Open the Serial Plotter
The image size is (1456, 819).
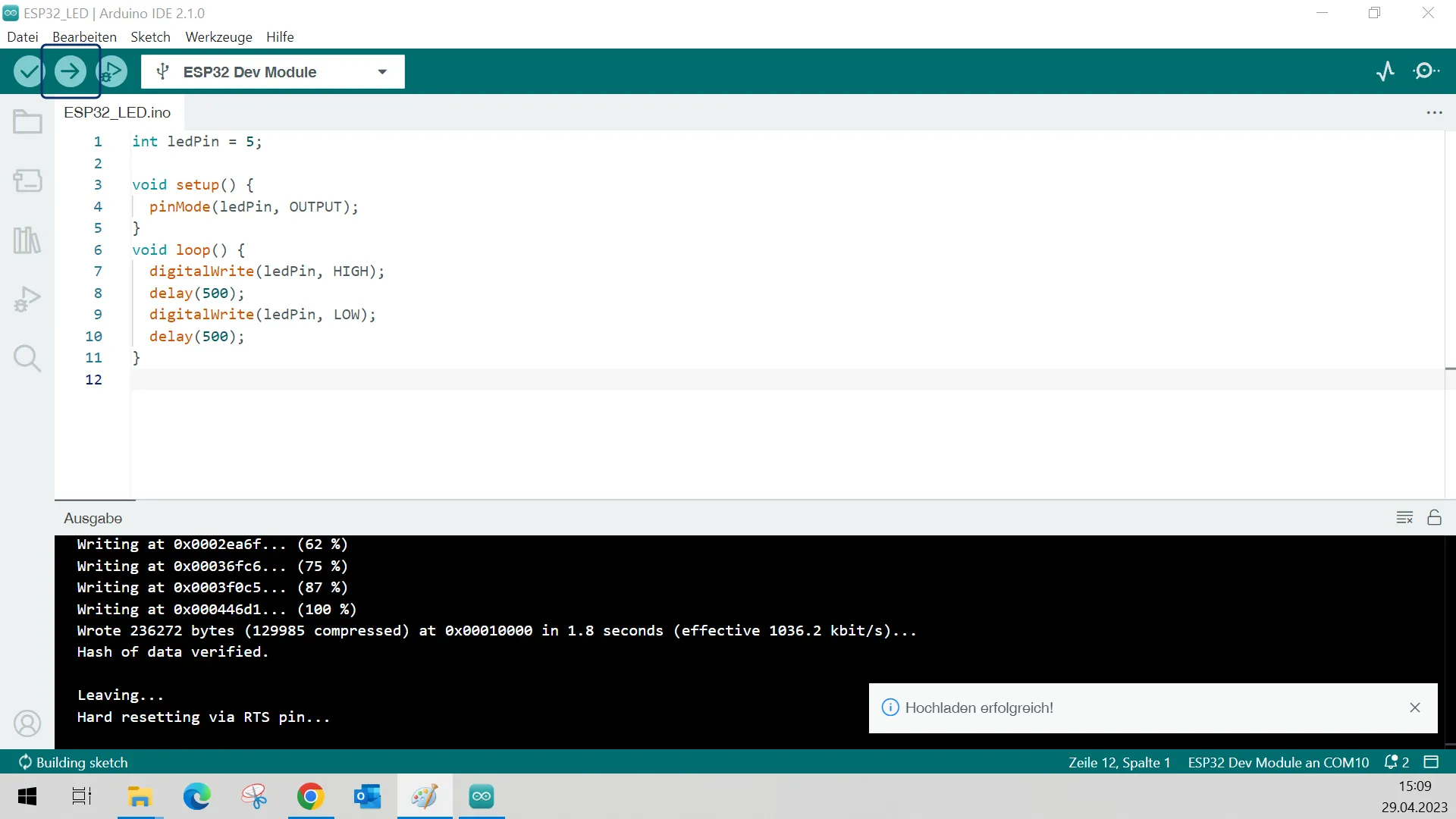click(1385, 71)
